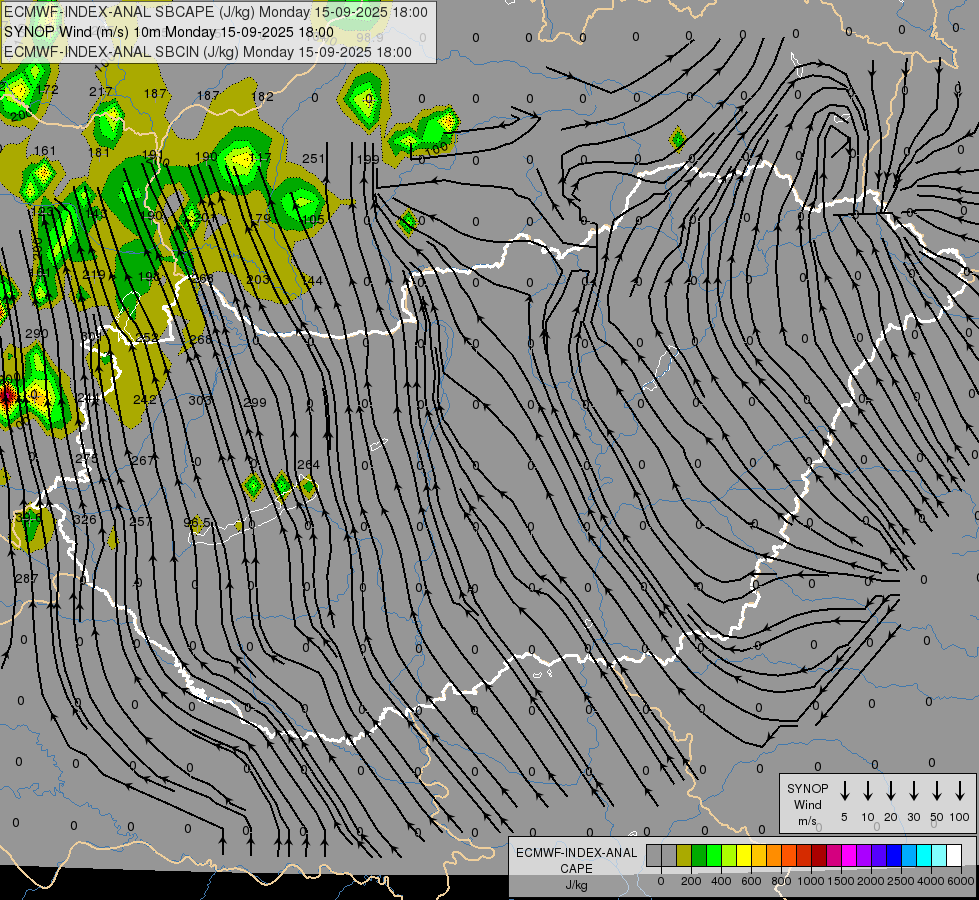Click the 2000 tick label on CAPE scale
979x900 pixels.
pyautogui.click(x=870, y=881)
